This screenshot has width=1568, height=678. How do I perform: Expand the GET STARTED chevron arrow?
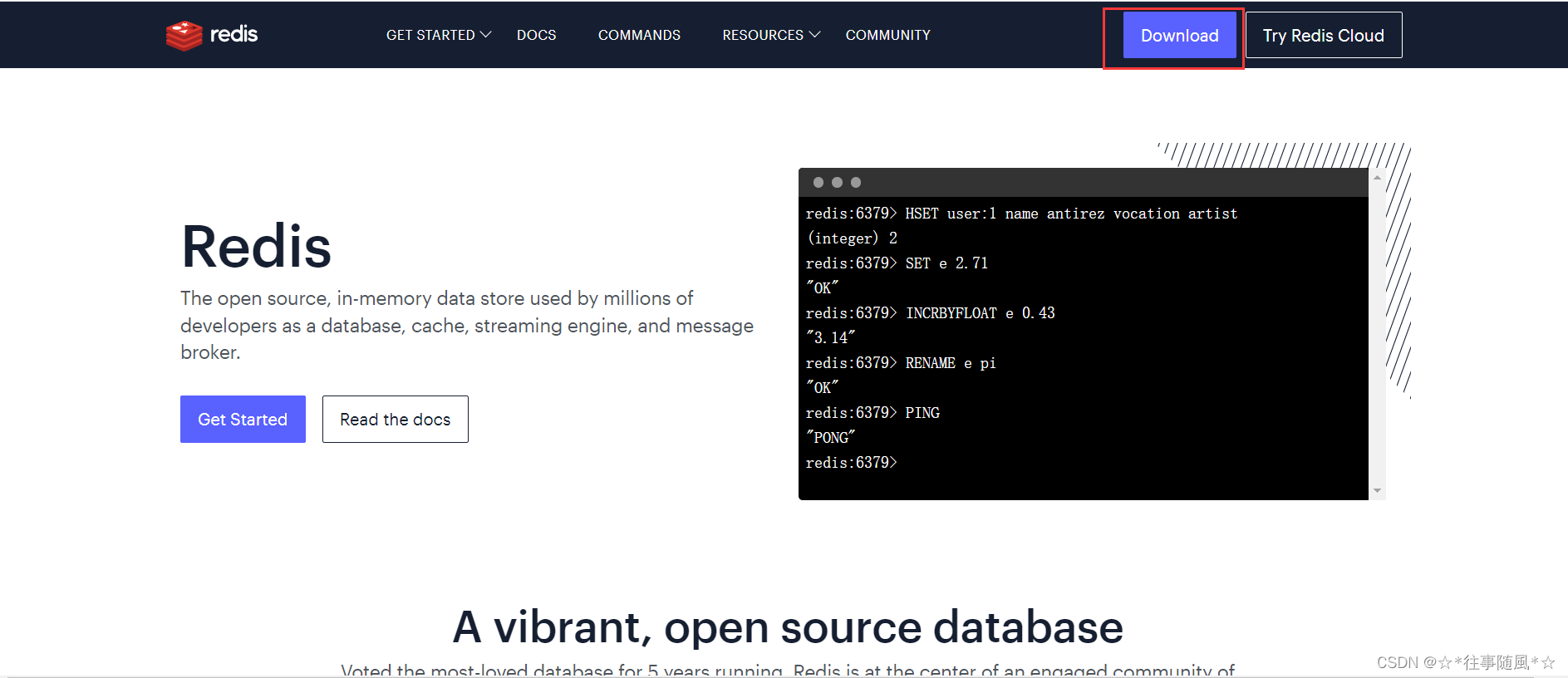[x=486, y=35]
